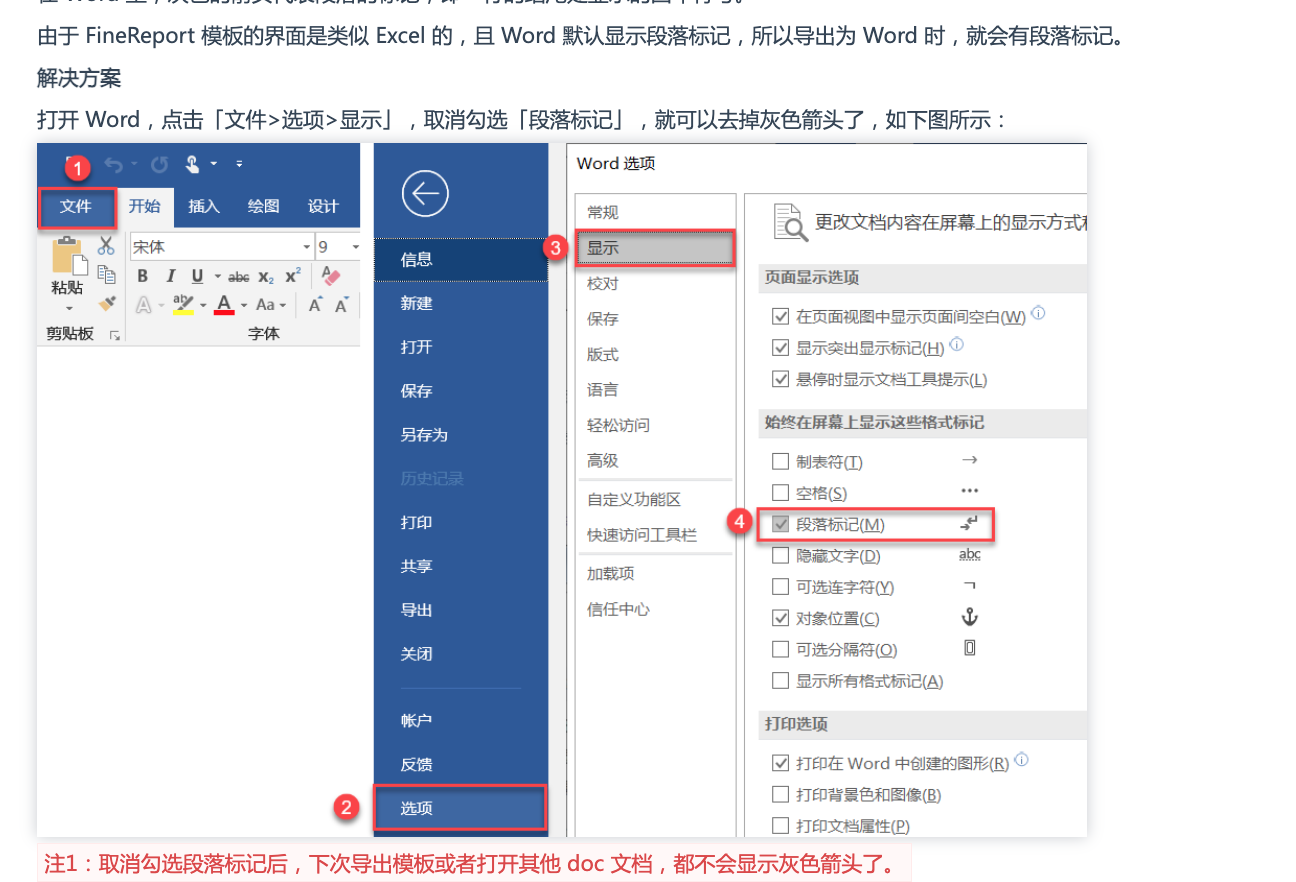This screenshot has width=1296, height=882.
Task: Select 高级 category in Word 选项
Action: 656,460
